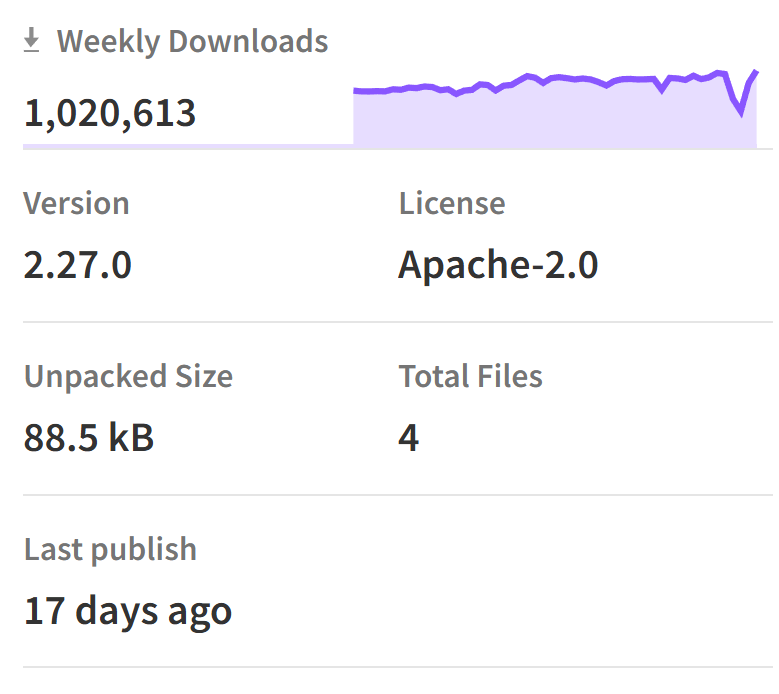
Task: Click the License label
Action: coord(452,203)
